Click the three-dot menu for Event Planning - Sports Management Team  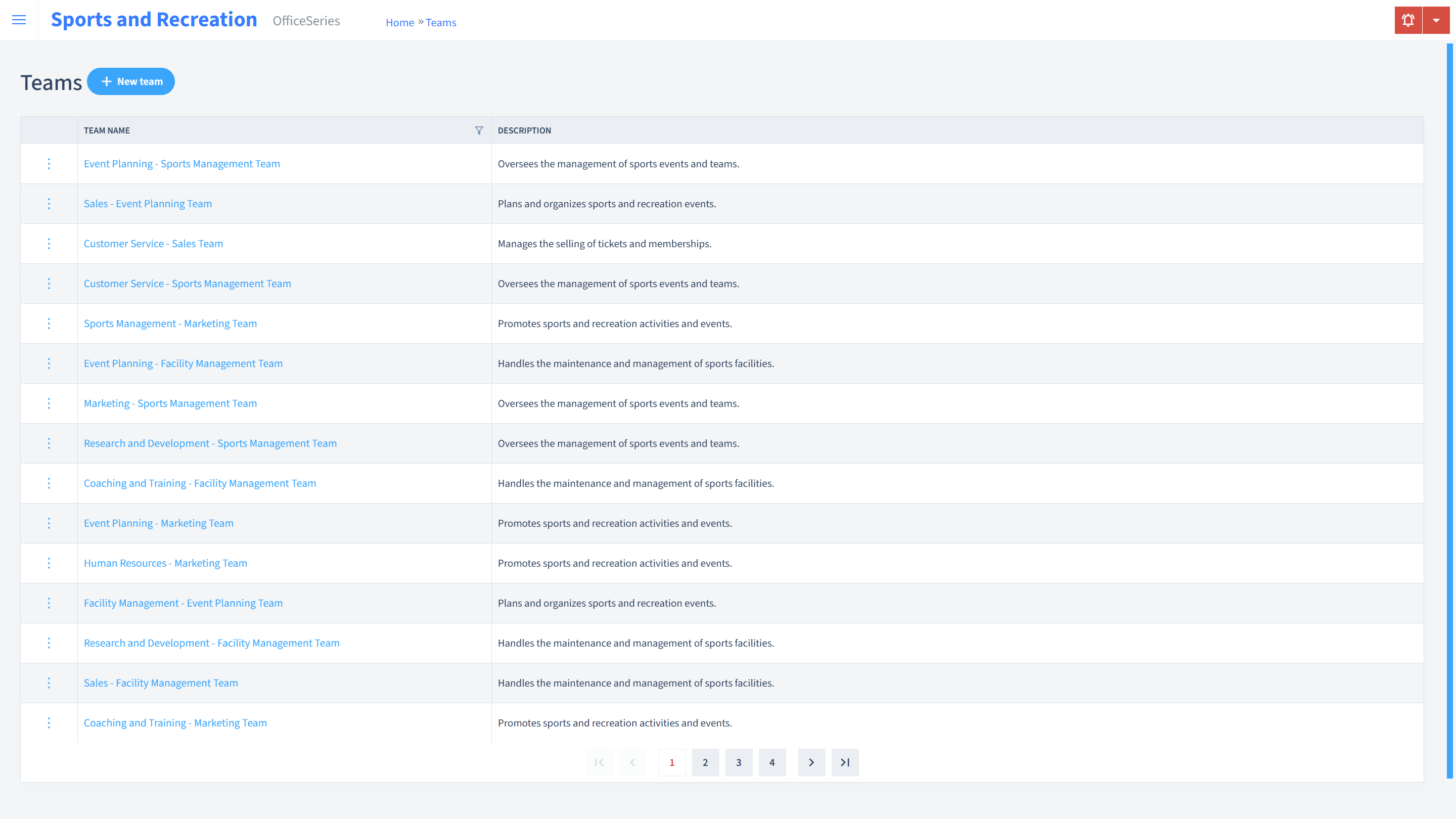(x=48, y=163)
